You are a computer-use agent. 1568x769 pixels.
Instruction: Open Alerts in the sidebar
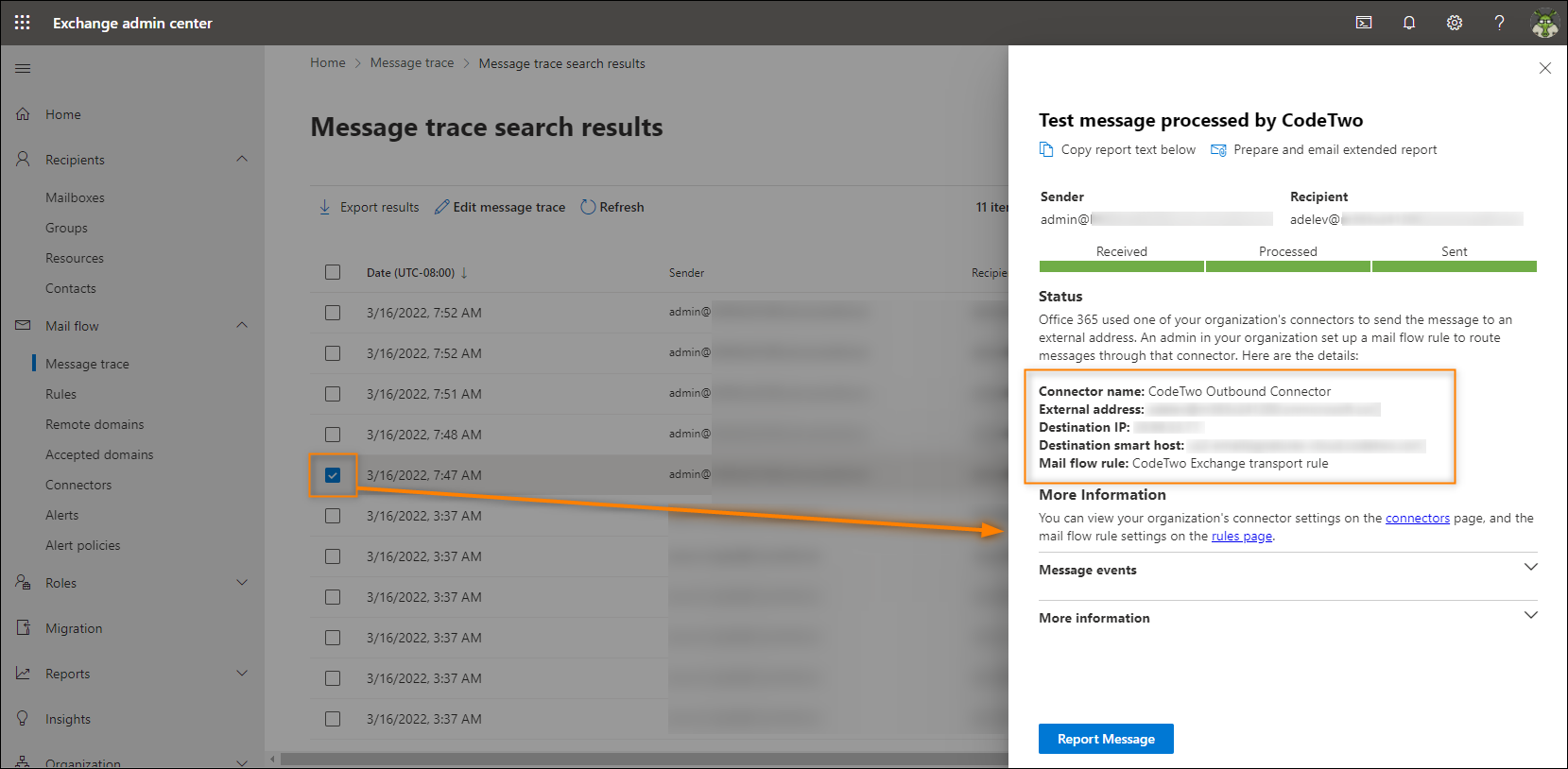click(62, 515)
